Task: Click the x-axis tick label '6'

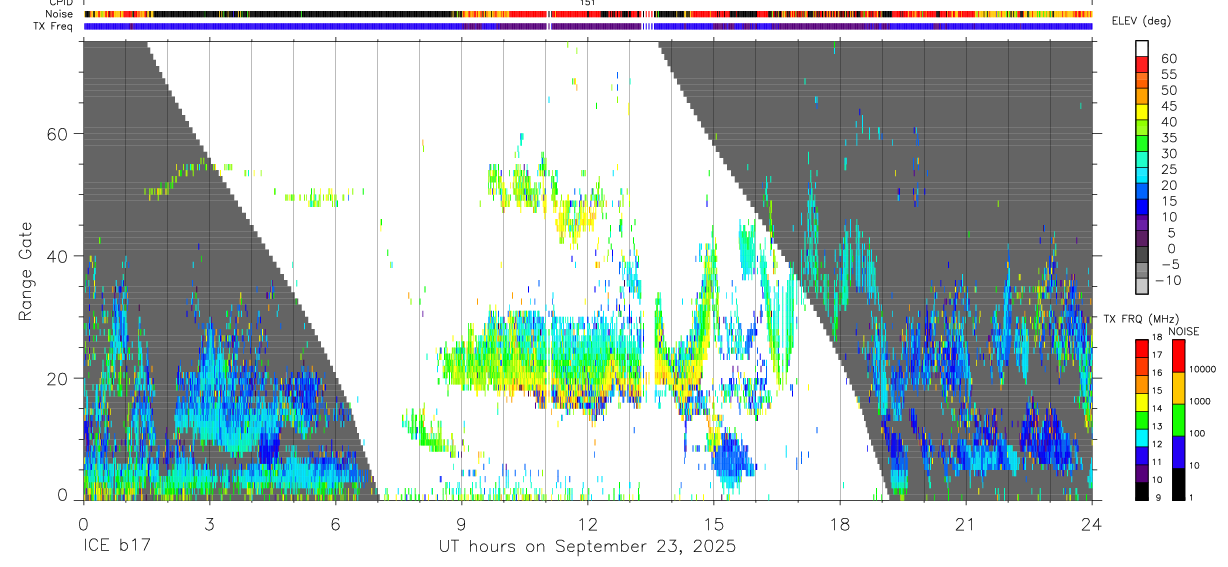Action: [335, 524]
